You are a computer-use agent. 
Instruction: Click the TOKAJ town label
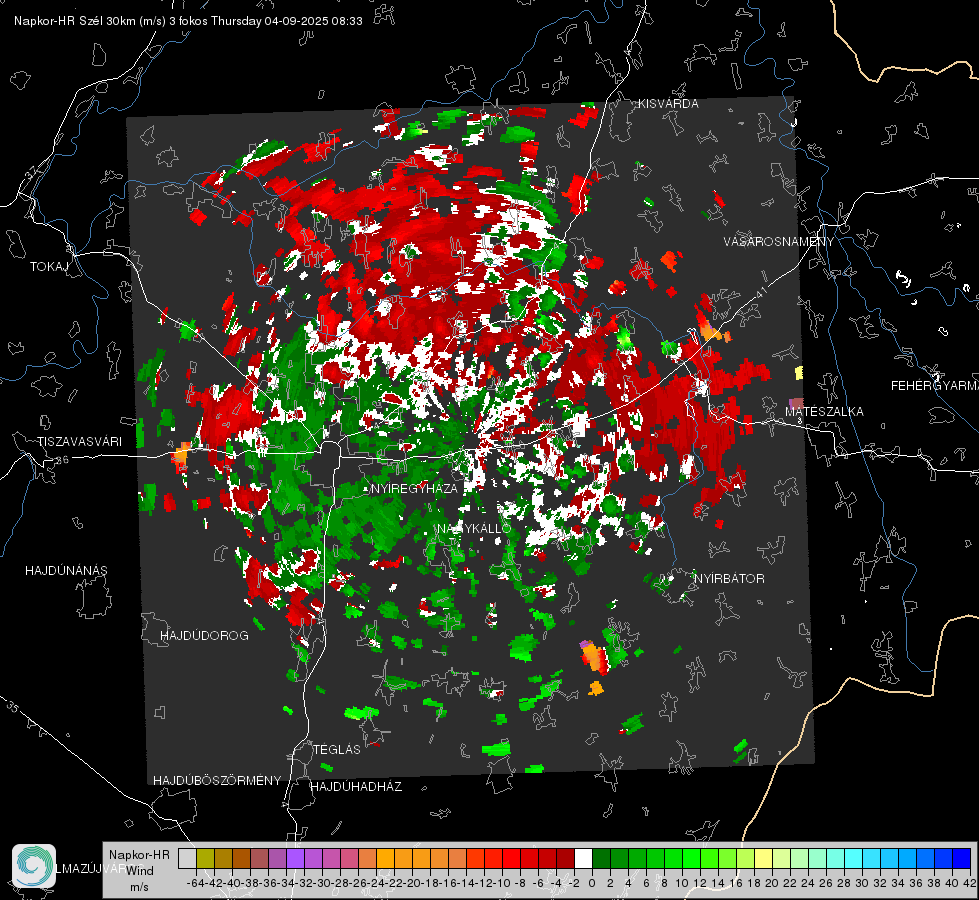[x=49, y=267]
